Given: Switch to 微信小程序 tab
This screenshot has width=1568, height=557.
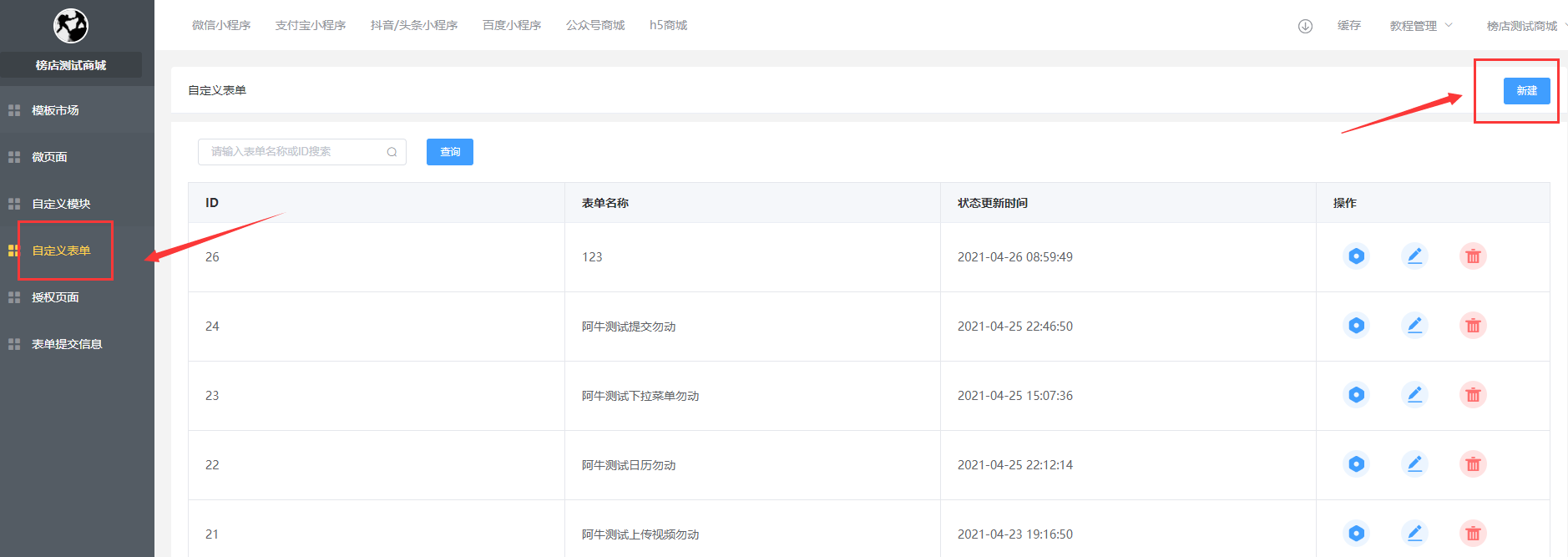Looking at the screenshot, I should pyautogui.click(x=221, y=25).
